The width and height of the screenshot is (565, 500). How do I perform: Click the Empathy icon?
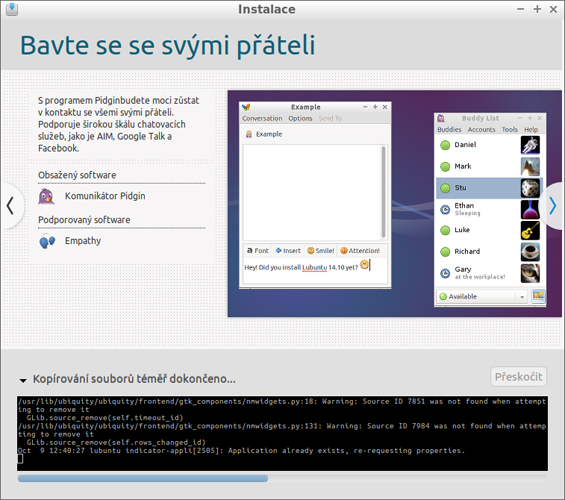pos(47,241)
